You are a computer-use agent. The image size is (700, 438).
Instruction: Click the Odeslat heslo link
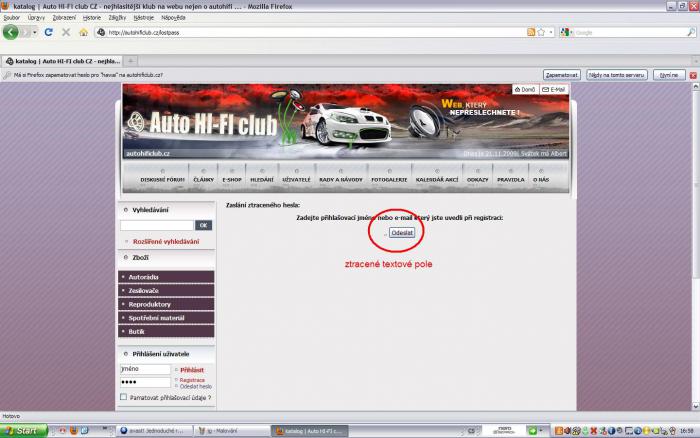pyautogui.click(x=196, y=386)
